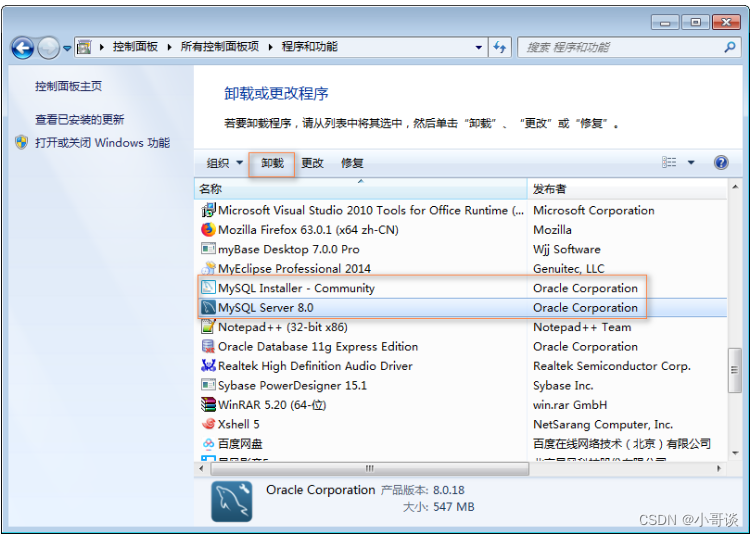Click shield icon beside Windows 功能 link
The height and width of the screenshot is (537, 754).
pos(22,142)
